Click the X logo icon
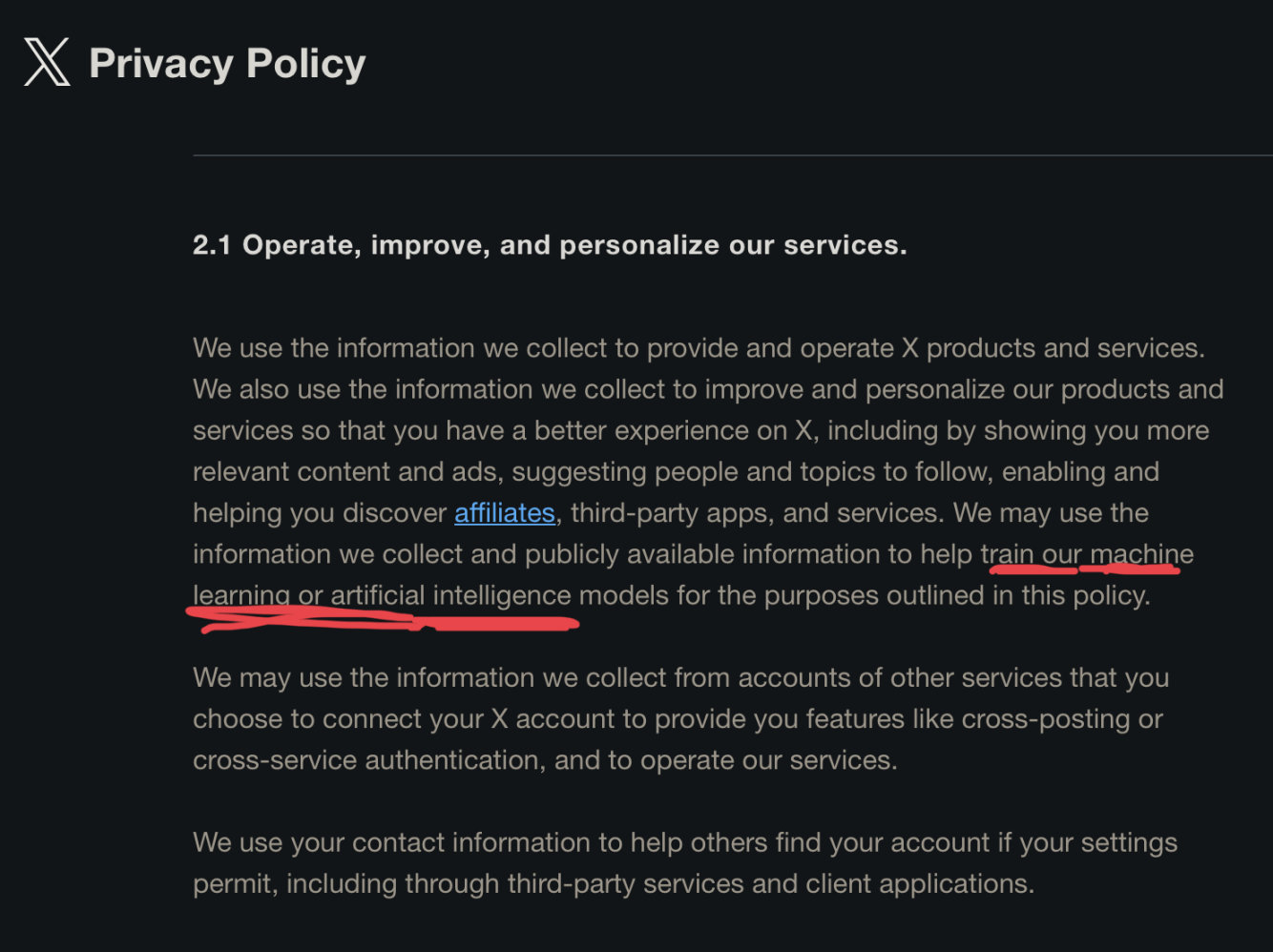 click(47, 63)
